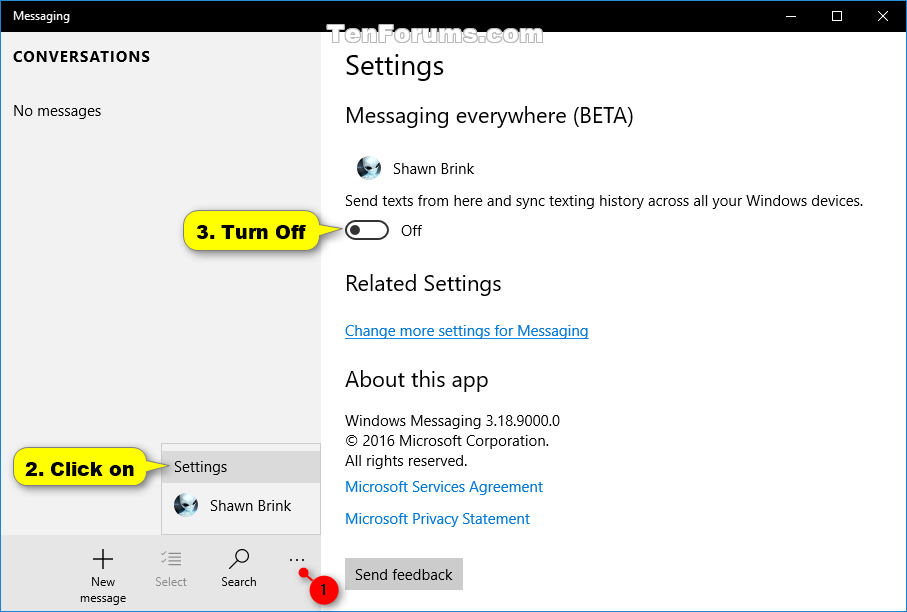Click the 'Send texts from here' description
Viewport: 907px width, 612px height.
[604, 201]
